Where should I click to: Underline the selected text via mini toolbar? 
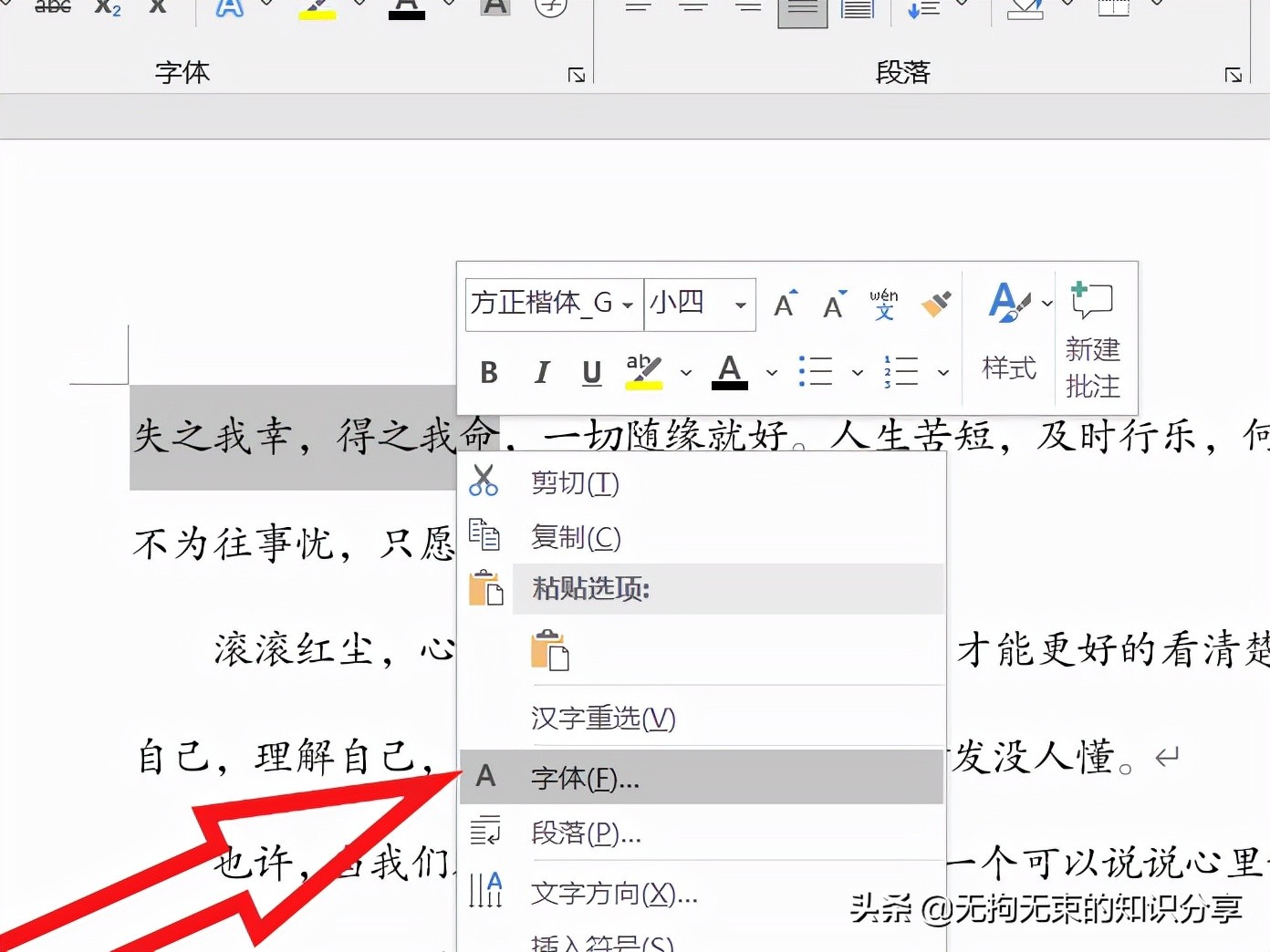pyautogui.click(x=590, y=371)
